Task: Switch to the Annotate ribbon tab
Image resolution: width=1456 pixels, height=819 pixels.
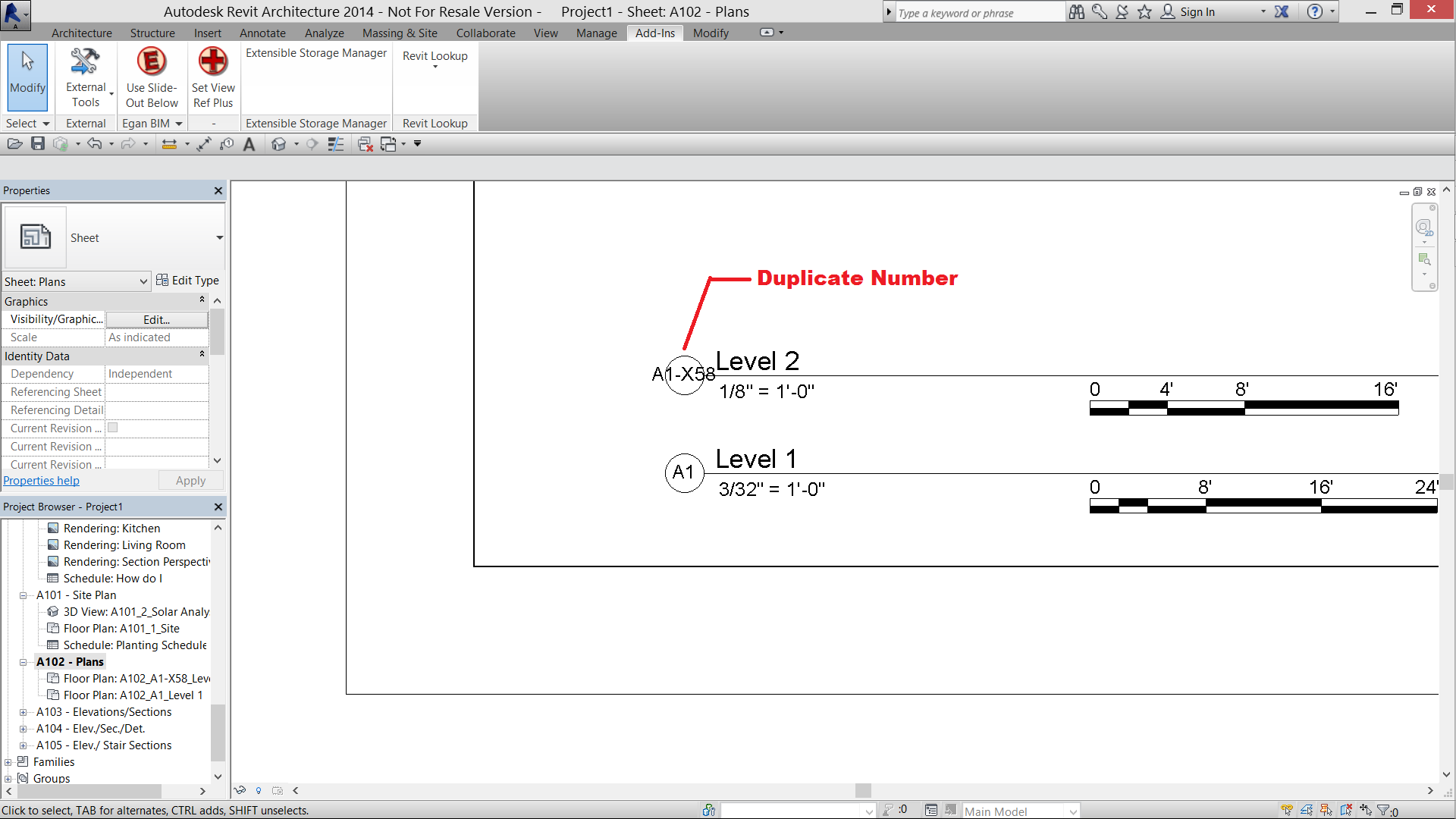Action: coord(262,33)
